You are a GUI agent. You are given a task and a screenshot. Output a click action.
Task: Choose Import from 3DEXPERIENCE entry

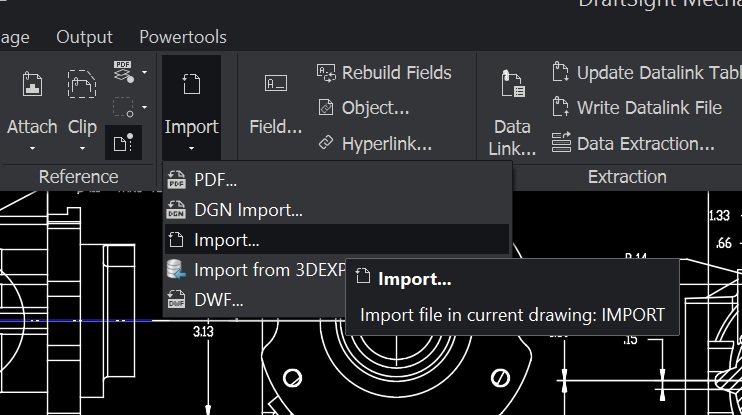256,270
